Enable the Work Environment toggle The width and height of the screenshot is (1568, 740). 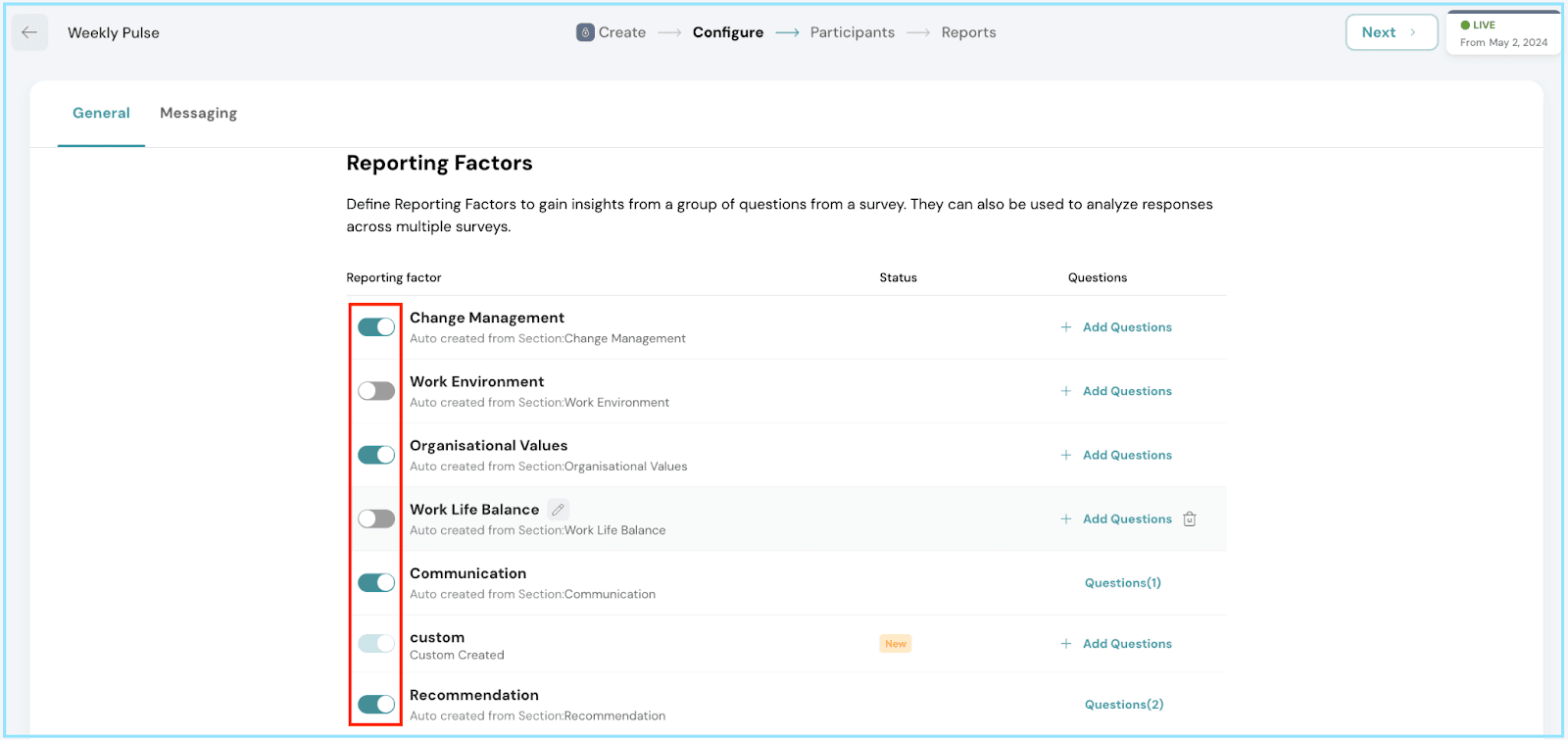point(376,391)
